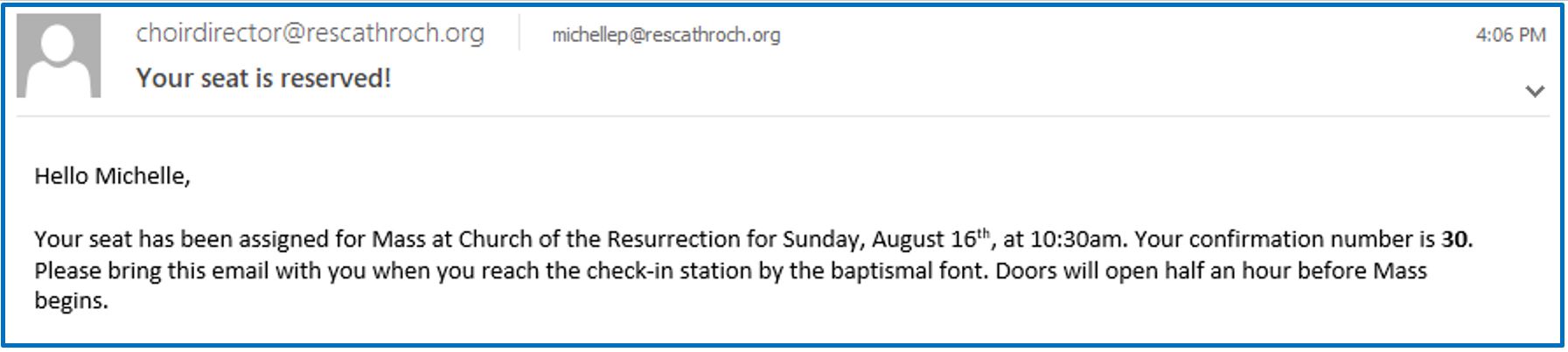Screen dimensions: 1568x352
Task: Click the word "Sunday" in the message
Action: click(x=820, y=239)
